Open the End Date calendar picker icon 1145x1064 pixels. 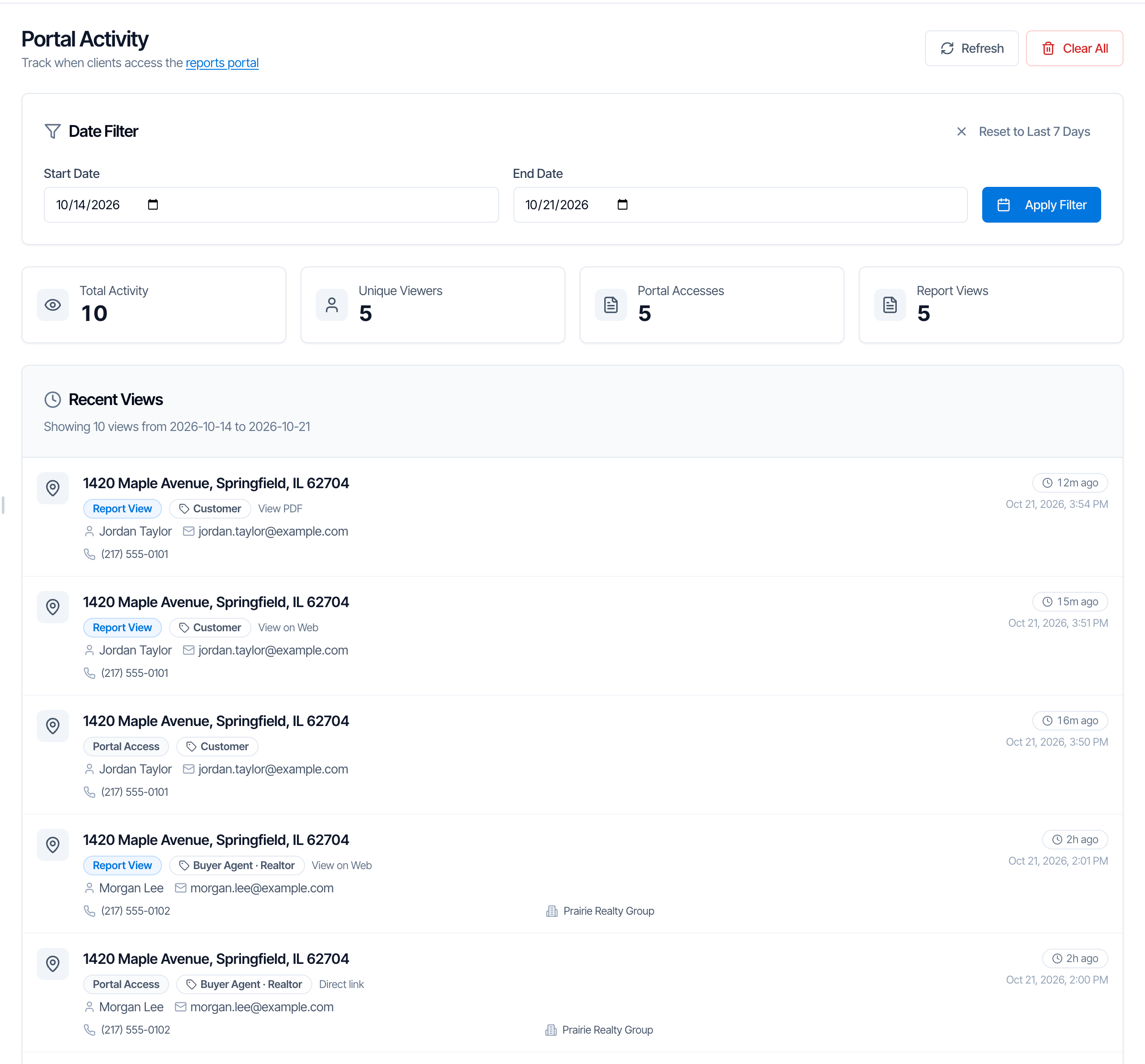622,205
